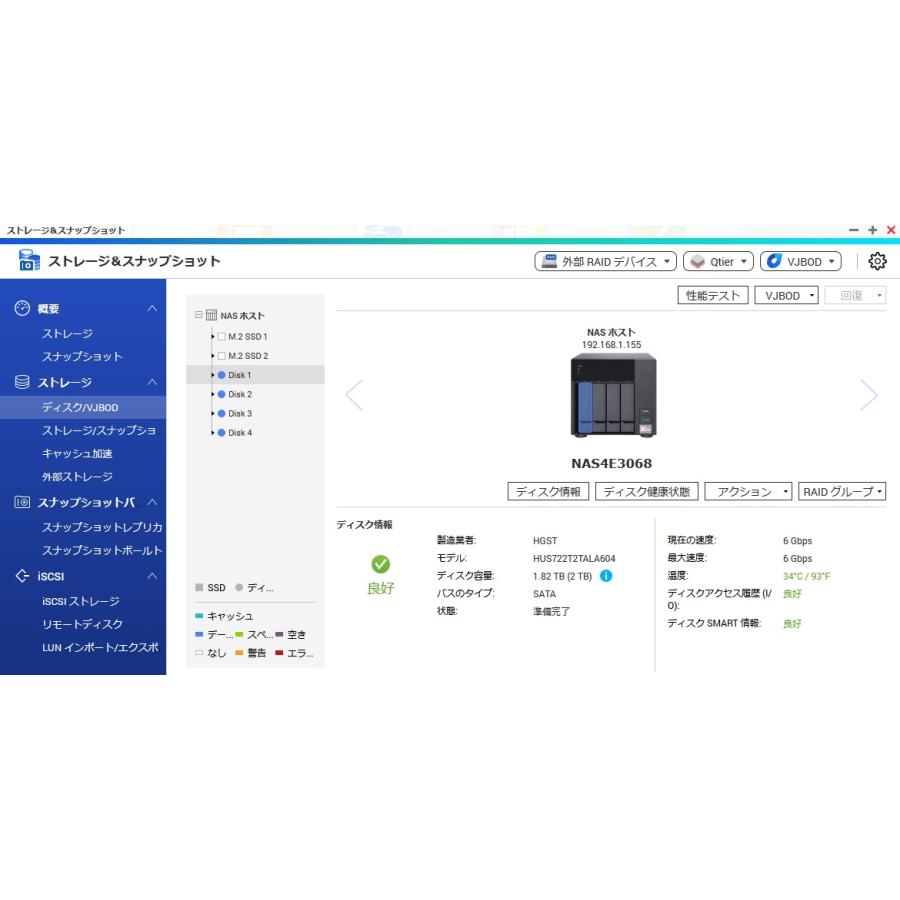This screenshot has height=900, width=900.
Task: Collapse the NAS ホスト tree node
Action: click(x=199, y=315)
